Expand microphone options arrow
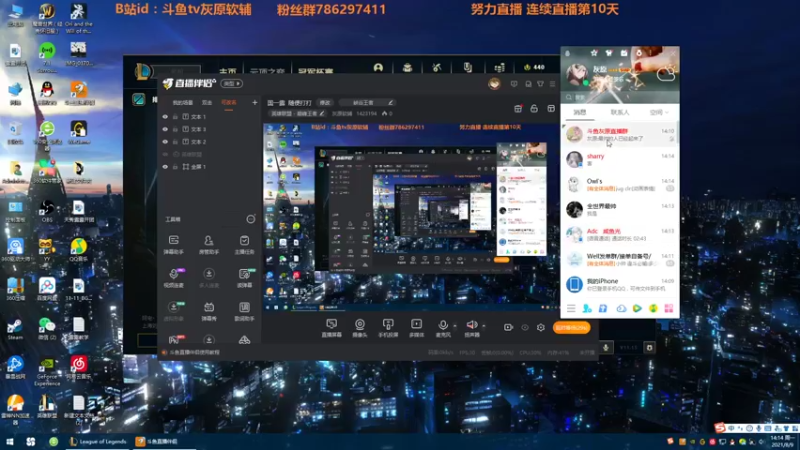 [455, 326]
